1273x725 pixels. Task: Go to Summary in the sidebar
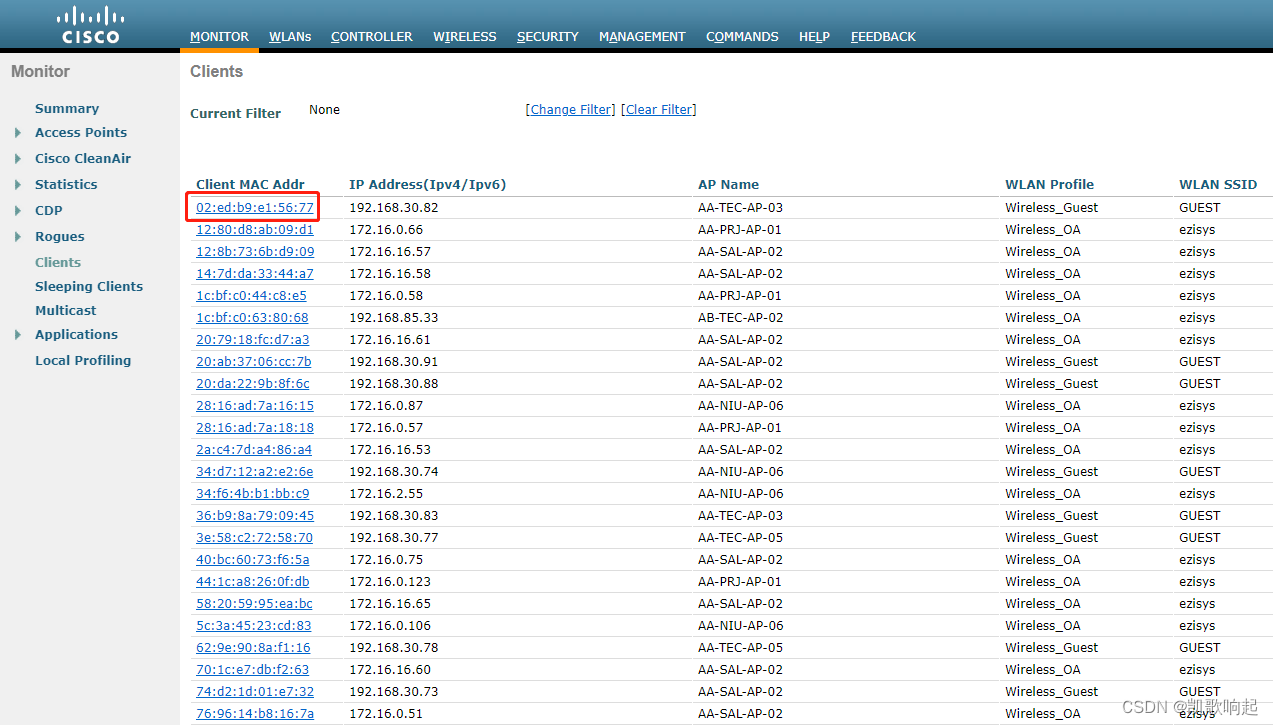[x=67, y=108]
